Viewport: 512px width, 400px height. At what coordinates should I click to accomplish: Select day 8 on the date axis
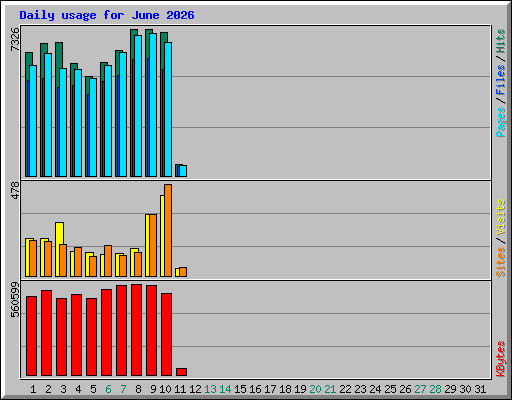click(138, 389)
